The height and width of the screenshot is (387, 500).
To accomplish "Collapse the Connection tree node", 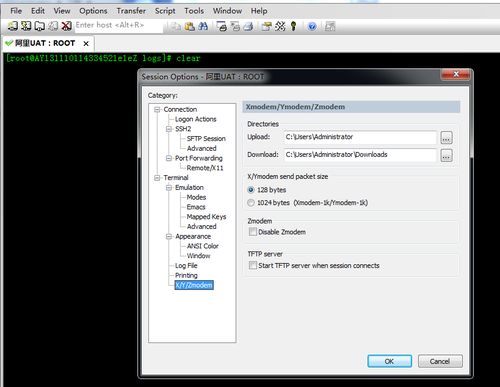I will click(x=157, y=109).
